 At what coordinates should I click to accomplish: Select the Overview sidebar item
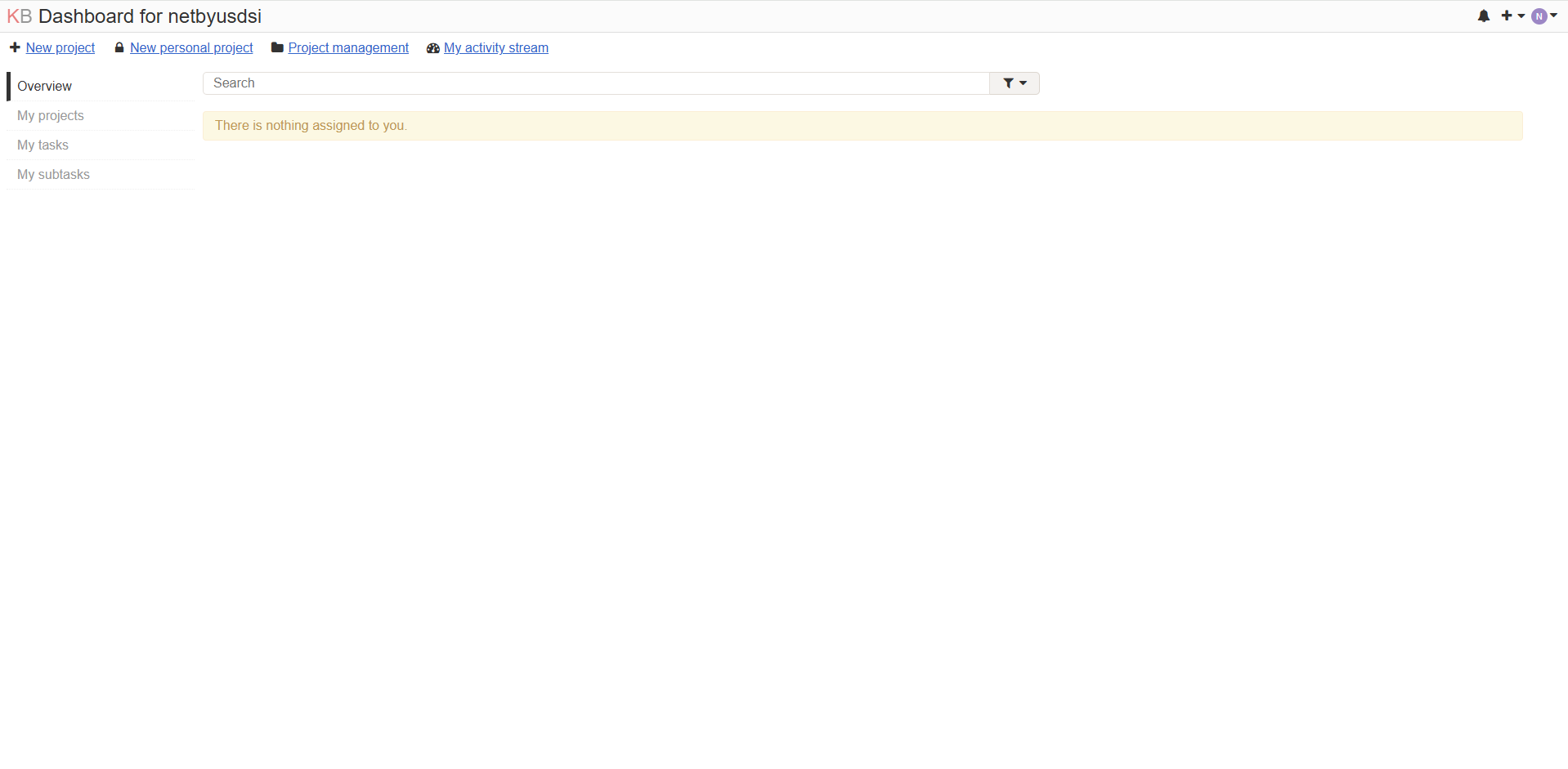click(x=44, y=86)
